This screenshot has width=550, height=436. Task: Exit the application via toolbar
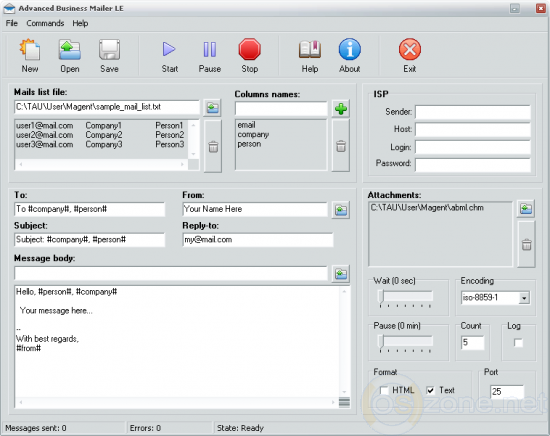(x=409, y=56)
